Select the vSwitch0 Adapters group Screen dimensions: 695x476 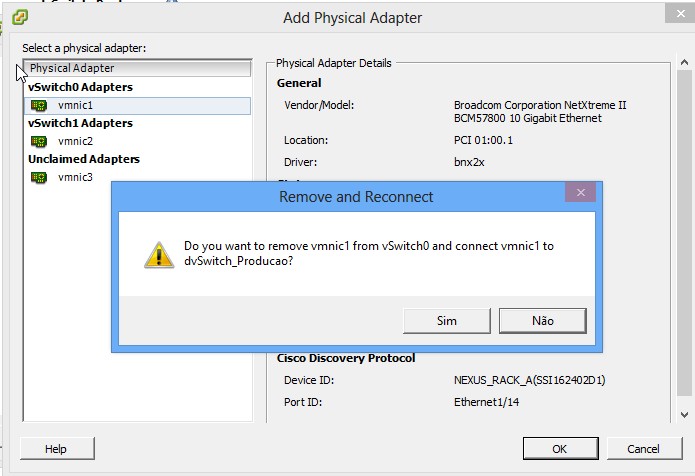80,87
